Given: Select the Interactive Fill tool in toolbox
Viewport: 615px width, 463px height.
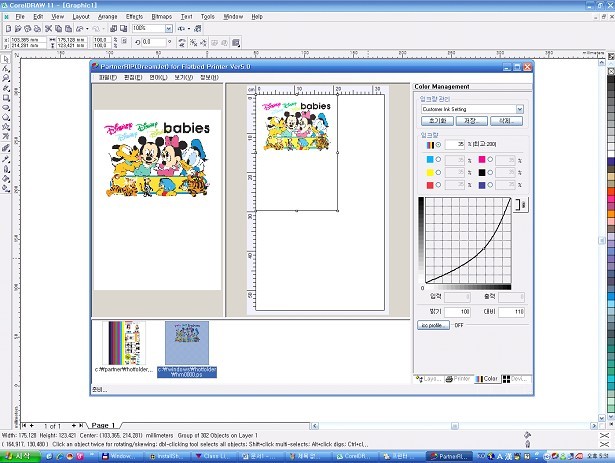Looking at the screenshot, I should click(x=5, y=188).
